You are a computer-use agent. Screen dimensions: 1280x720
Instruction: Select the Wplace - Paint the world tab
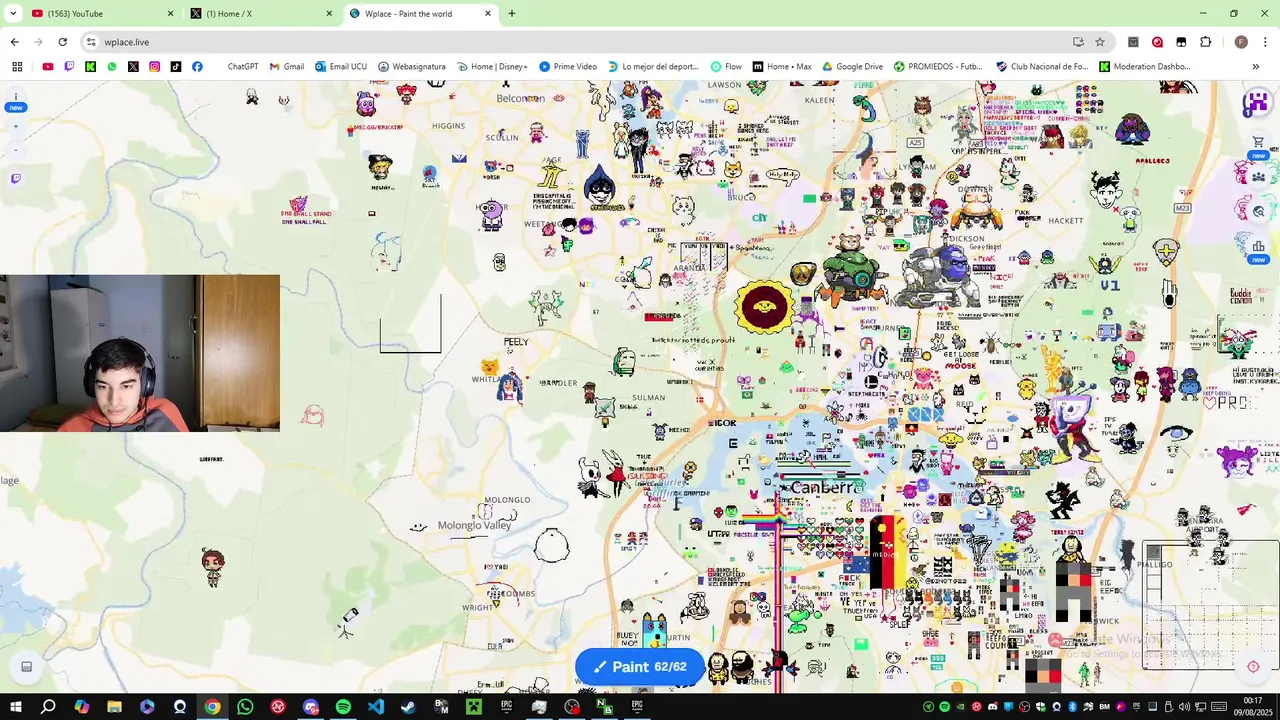420,14
